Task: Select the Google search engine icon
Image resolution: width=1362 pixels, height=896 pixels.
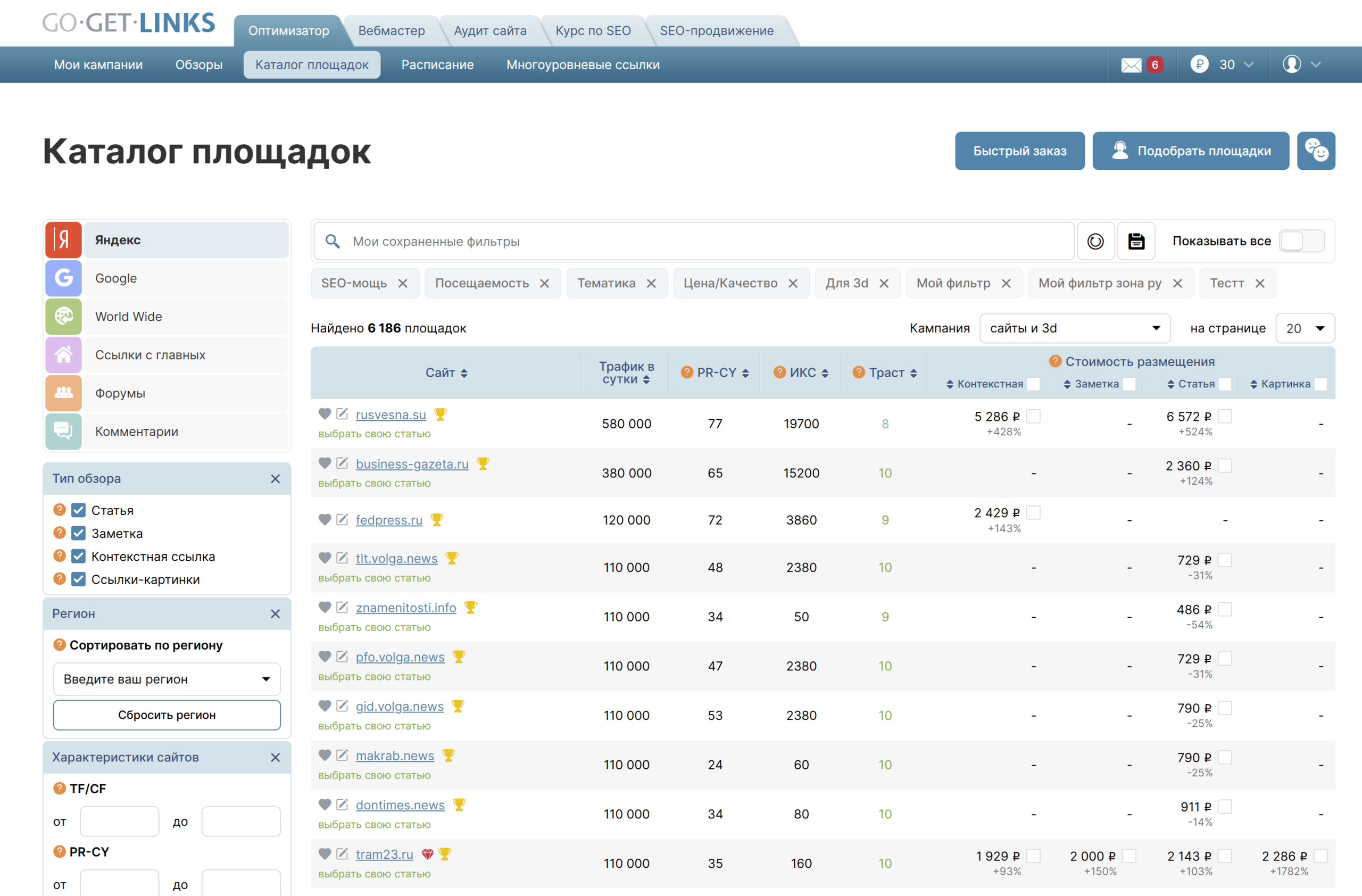Action: [63, 278]
